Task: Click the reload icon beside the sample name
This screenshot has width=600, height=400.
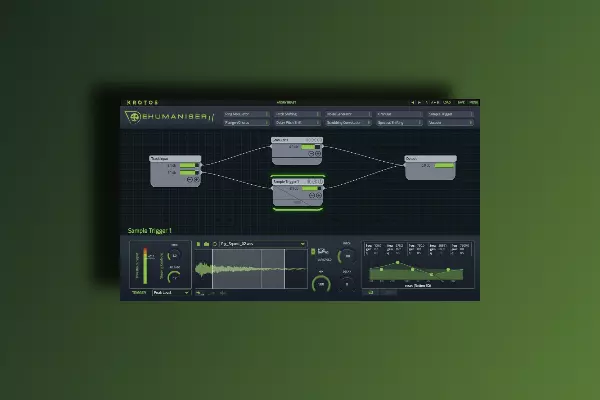Action: point(215,244)
